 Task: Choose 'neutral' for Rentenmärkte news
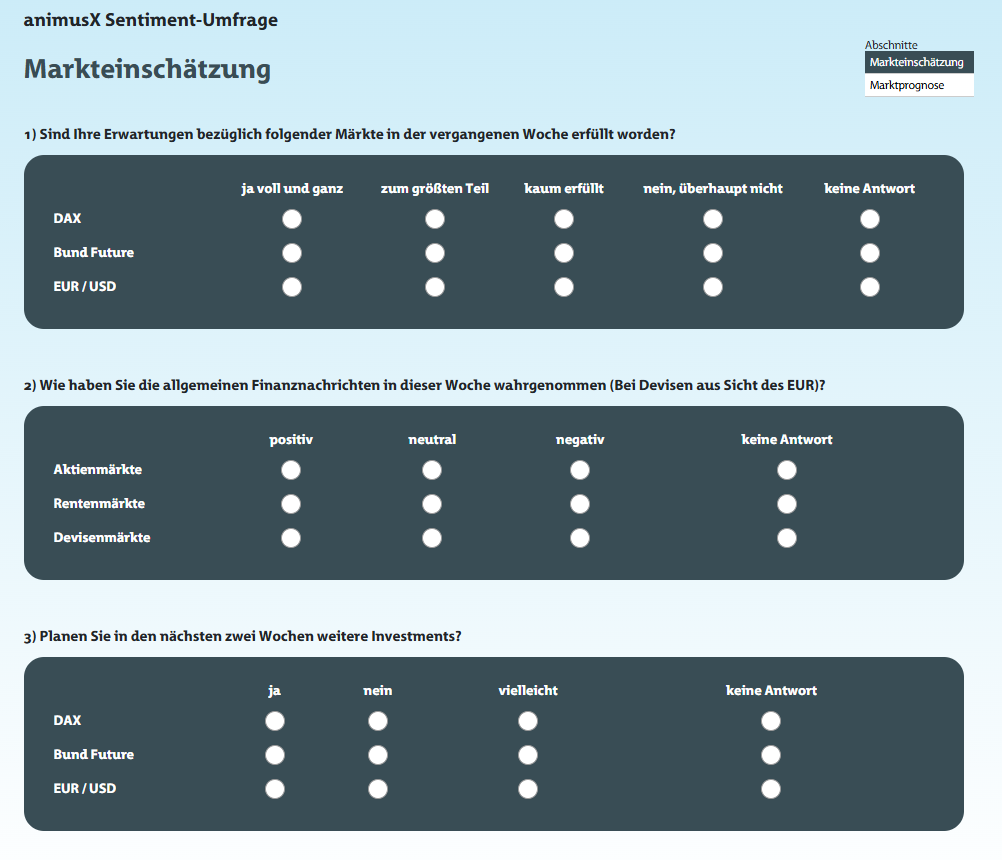[x=432, y=504]
